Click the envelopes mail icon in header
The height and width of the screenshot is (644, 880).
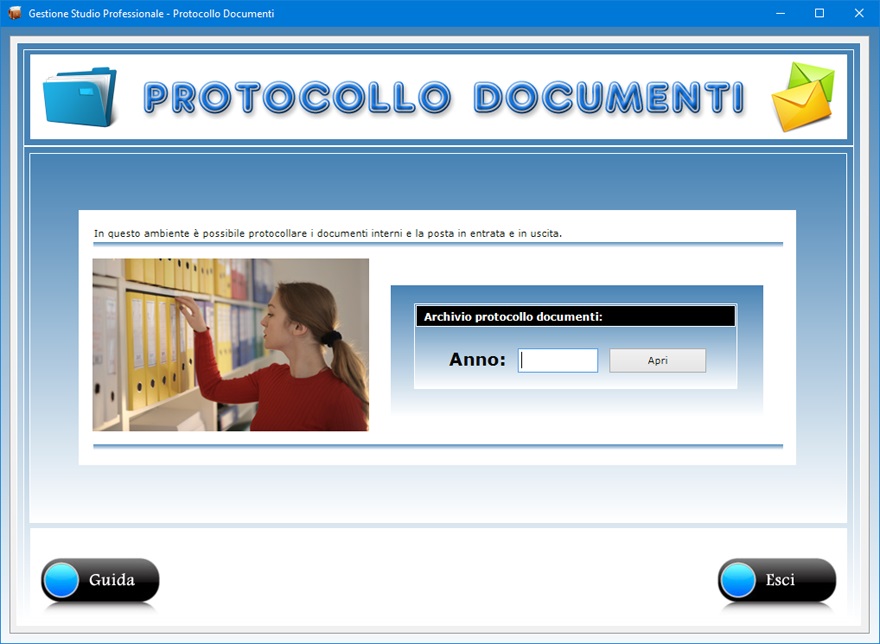(x=803, y=97)
